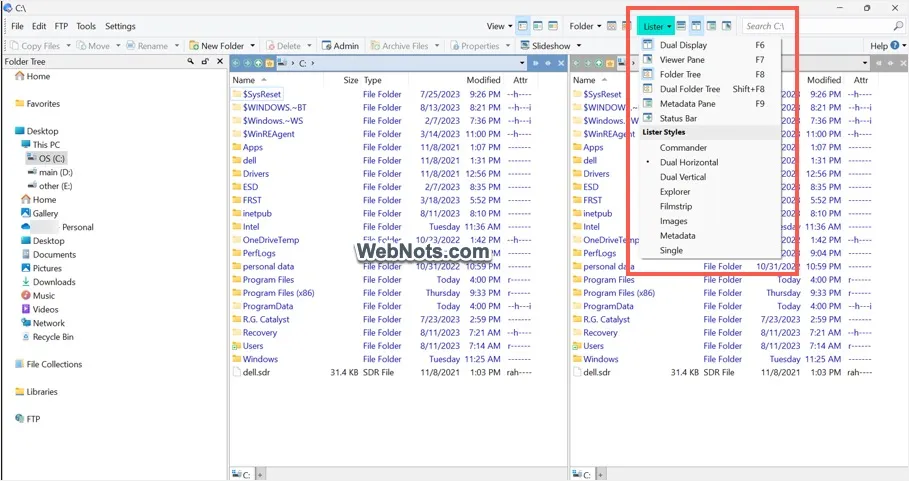Click the Slideshow toolbar icon
Screen dimensions: 909x481
(x=524, y=46)
